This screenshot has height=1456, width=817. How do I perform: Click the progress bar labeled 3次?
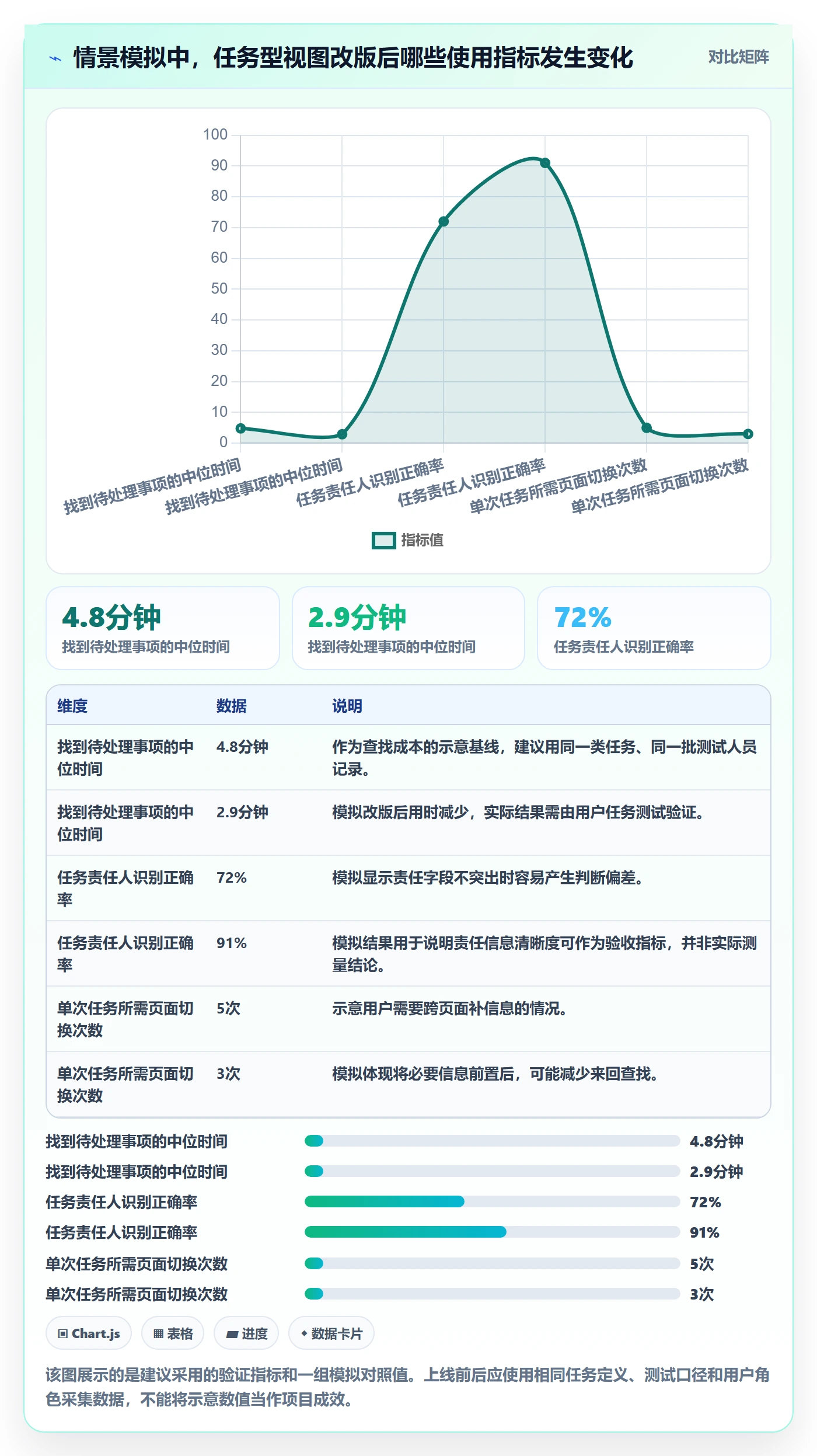point(493,1294)
